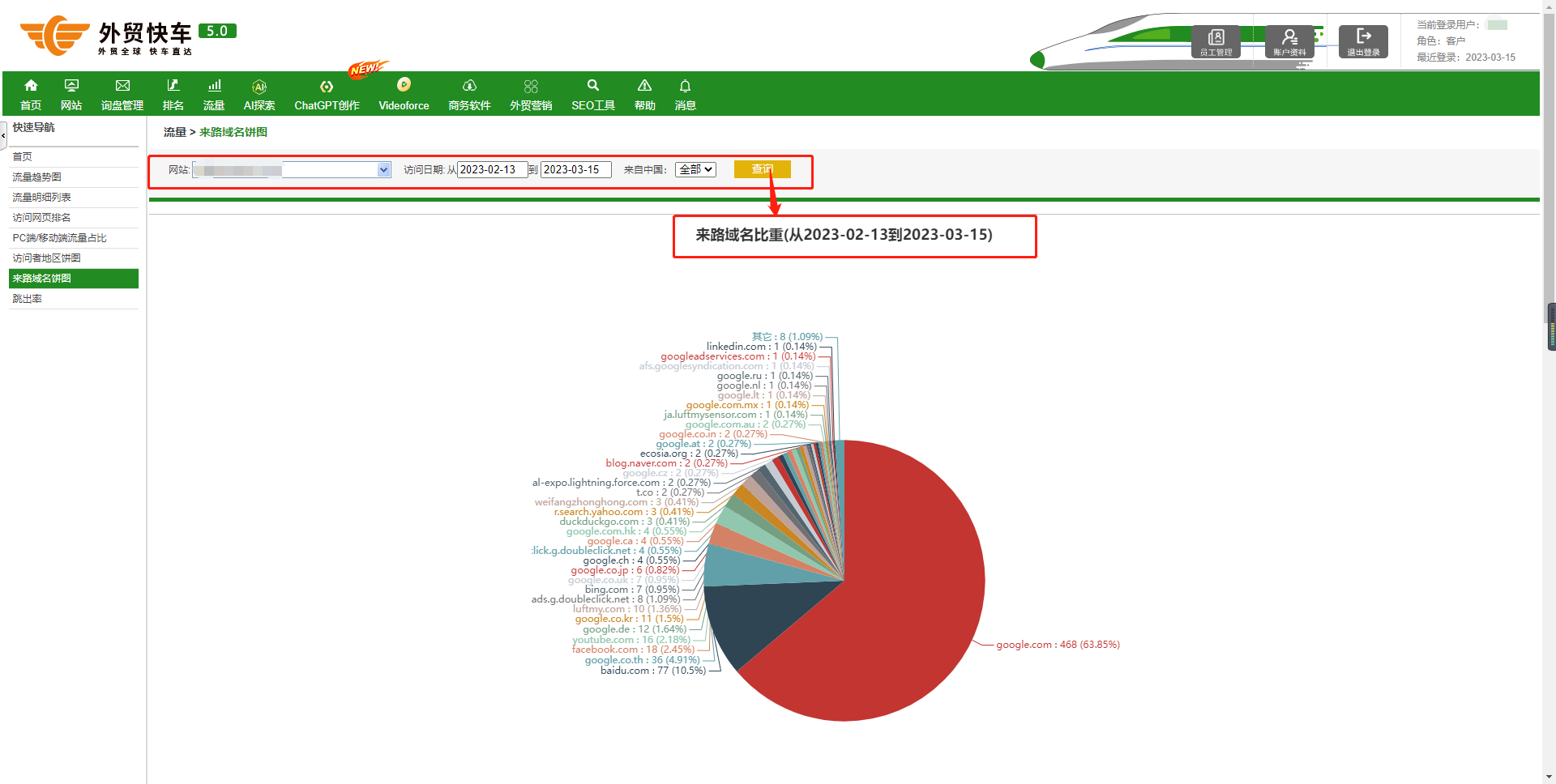This screenshot has height=784, width=1556.
Task: Click the 流量 breadcrumb link
Action: 175,132
